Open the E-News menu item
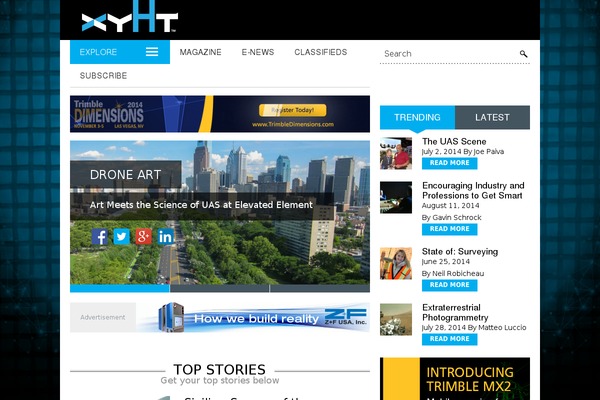Viewport: 600px width, 400px height. point(258,52)
